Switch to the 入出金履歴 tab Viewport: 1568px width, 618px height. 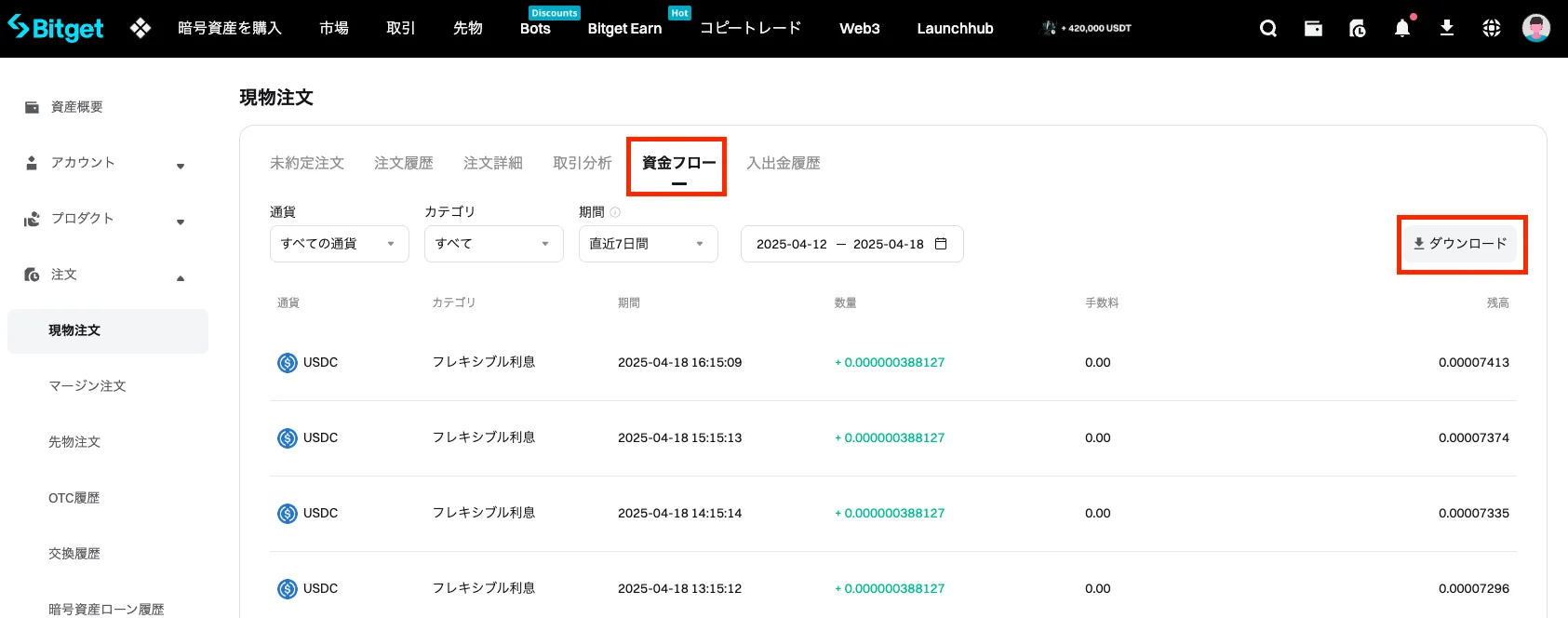coord(783,163)
